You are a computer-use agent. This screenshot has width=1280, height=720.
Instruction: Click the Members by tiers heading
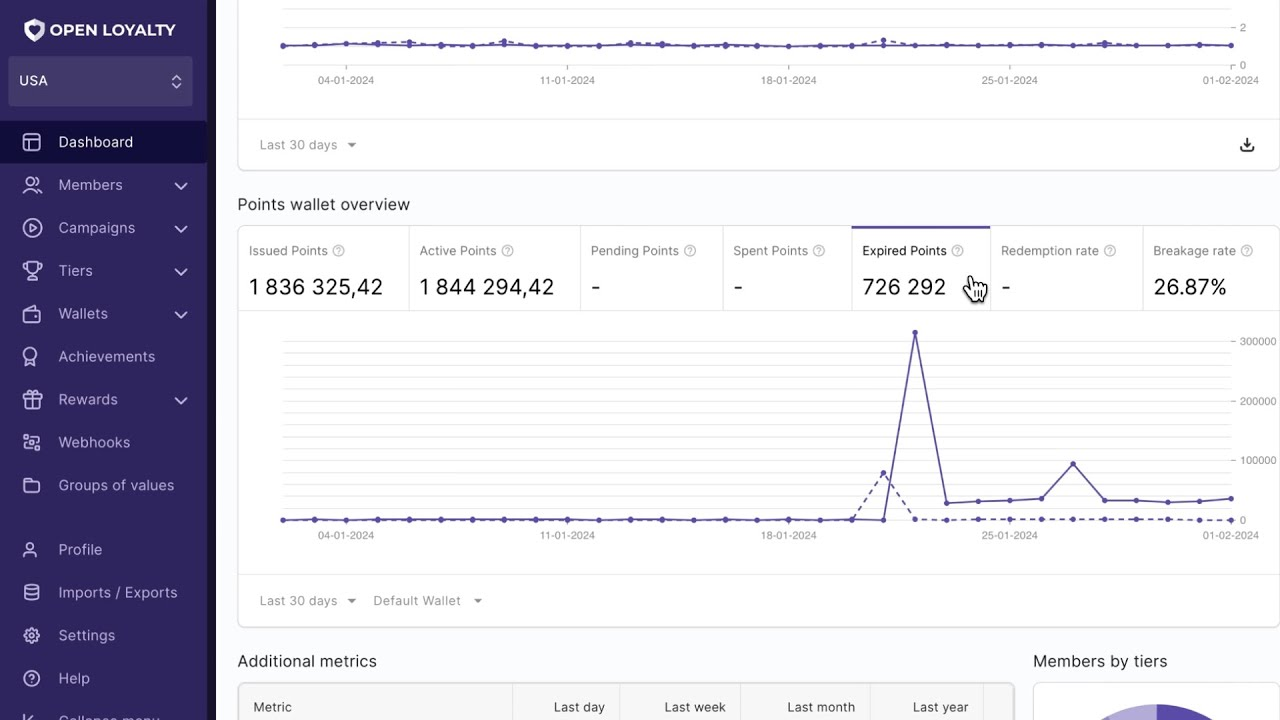point(1100,662)
